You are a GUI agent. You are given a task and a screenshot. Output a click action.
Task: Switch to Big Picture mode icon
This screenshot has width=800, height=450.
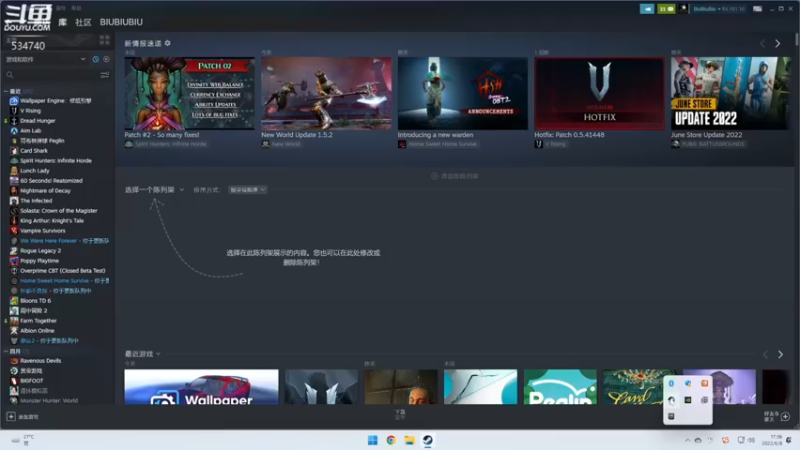(x=758, y=9)
